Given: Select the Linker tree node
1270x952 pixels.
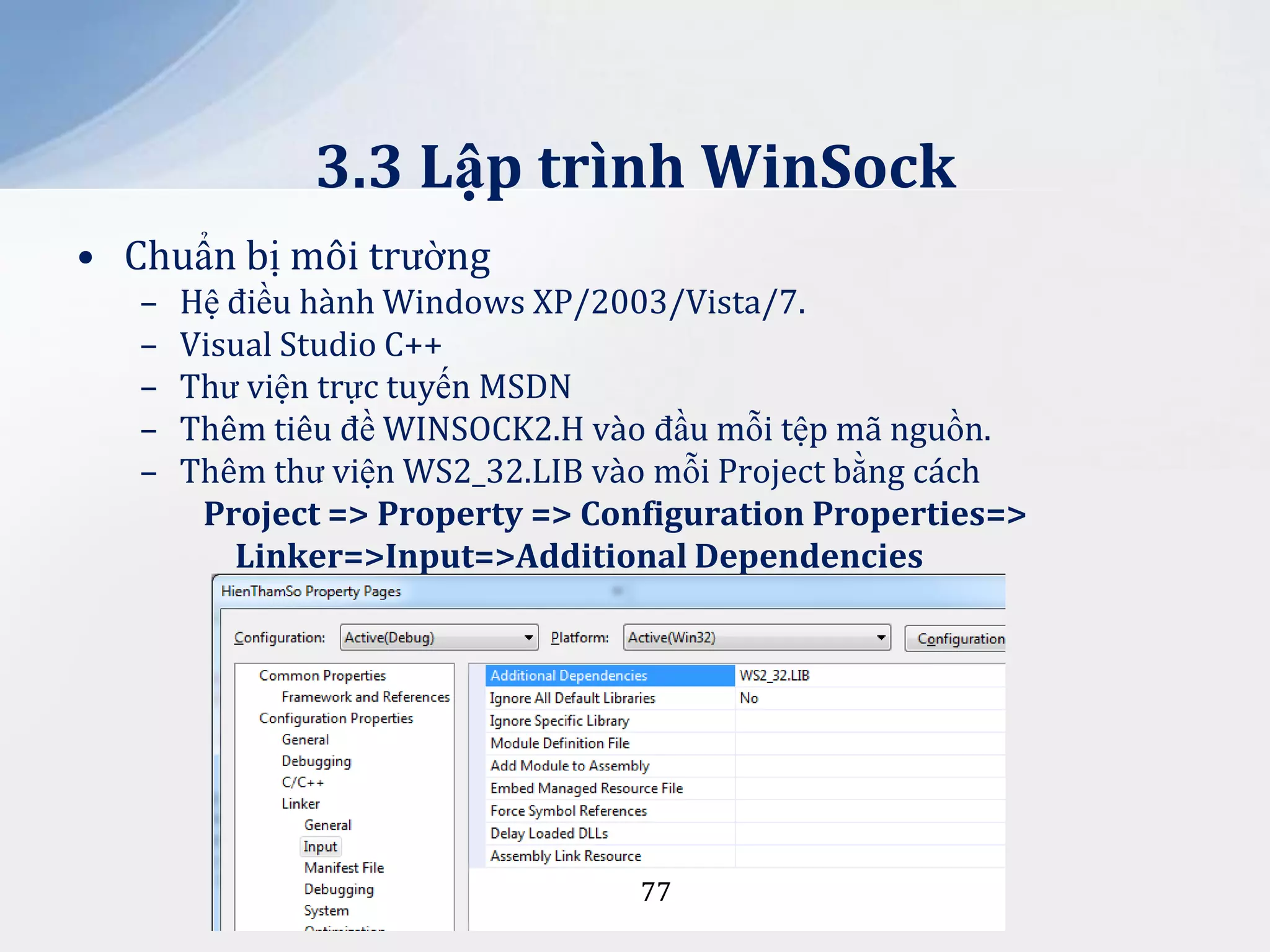Looking at the screenshot, I should click(301, 804).
